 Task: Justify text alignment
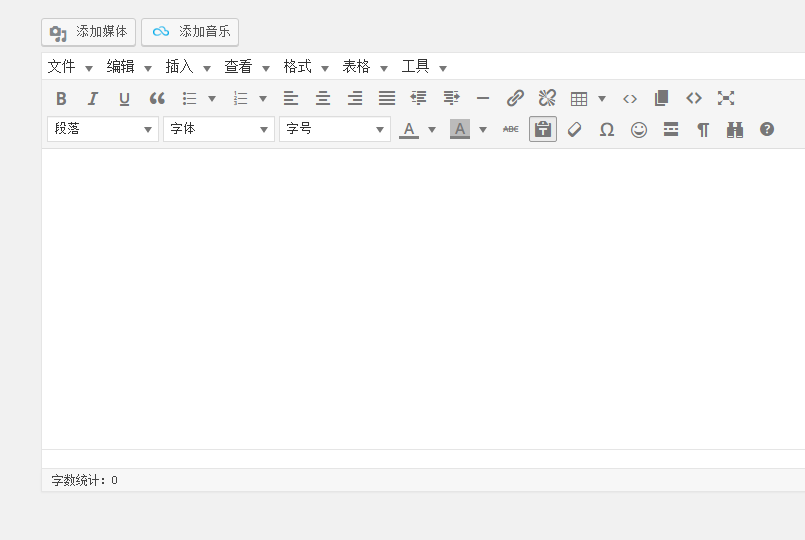point(387,98)
